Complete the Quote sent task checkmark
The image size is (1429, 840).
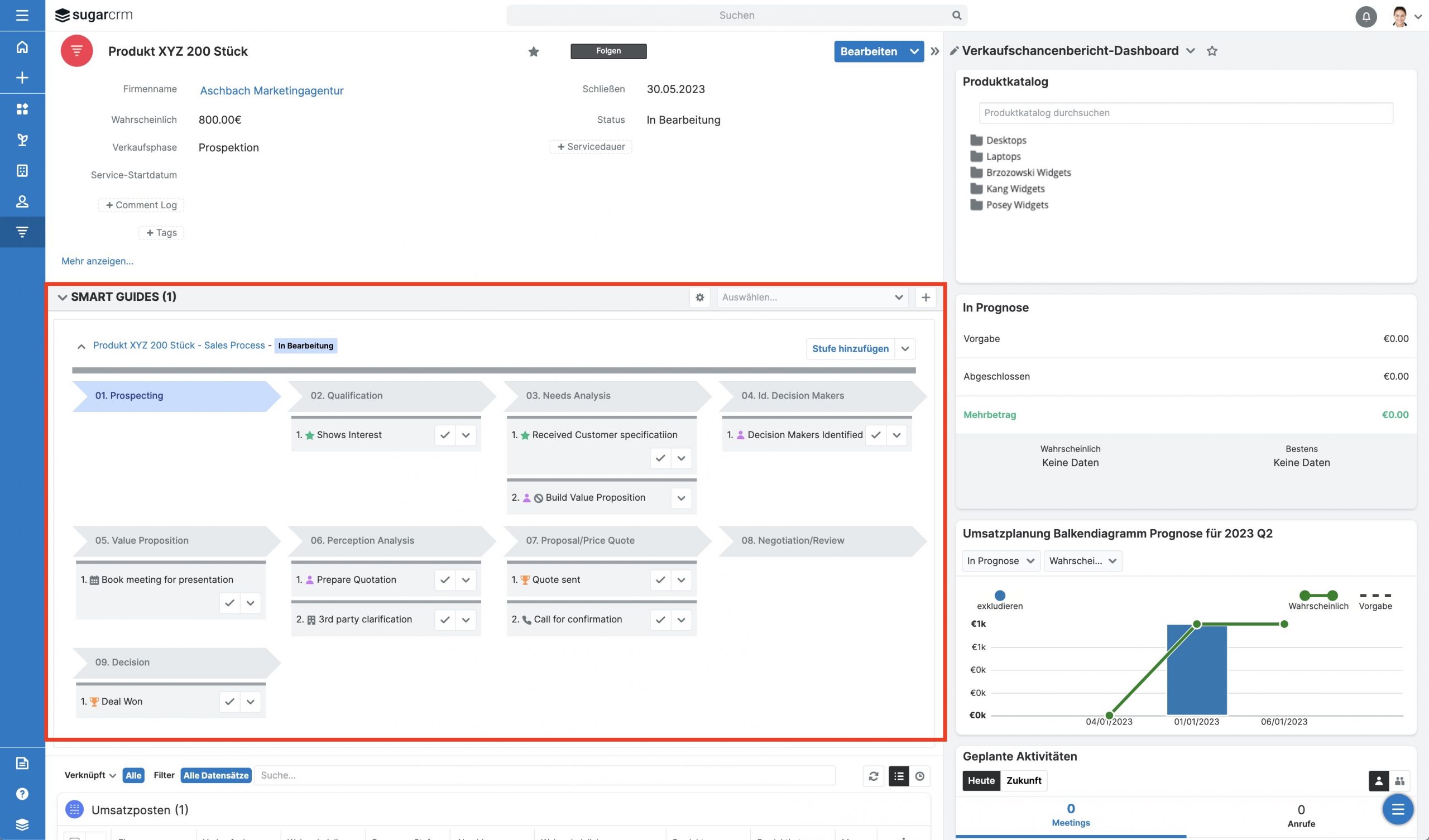tap(660, 580)
